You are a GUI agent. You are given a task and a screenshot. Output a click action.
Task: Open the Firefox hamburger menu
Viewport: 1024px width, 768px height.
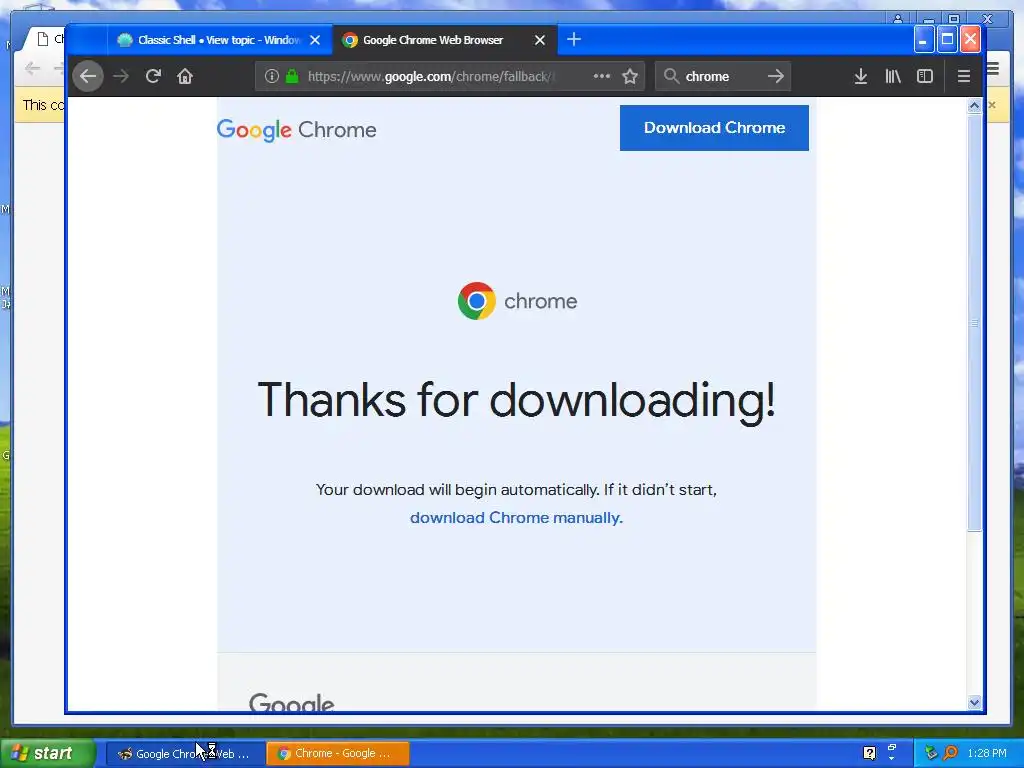point(964,76)
